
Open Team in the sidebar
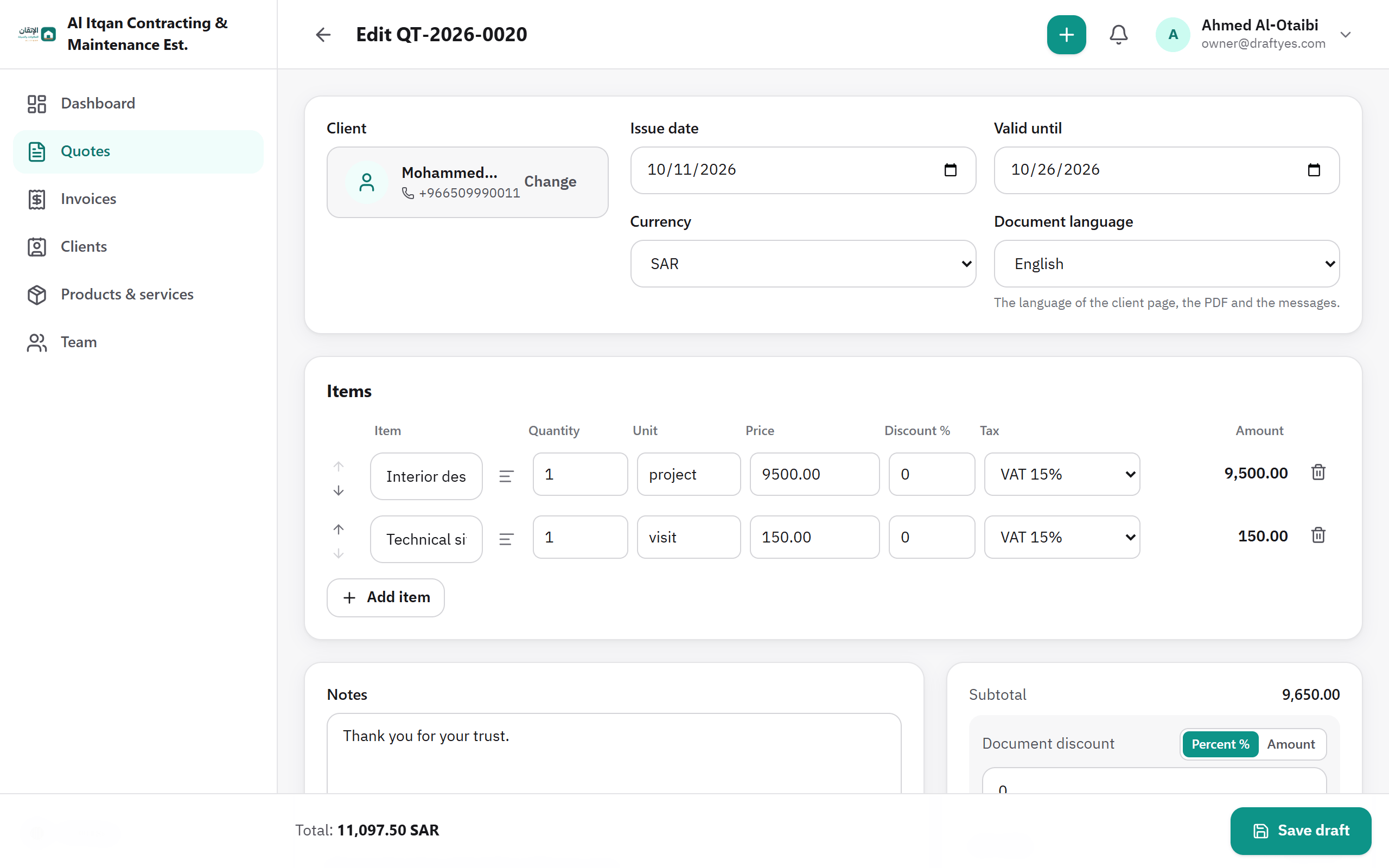138,342
